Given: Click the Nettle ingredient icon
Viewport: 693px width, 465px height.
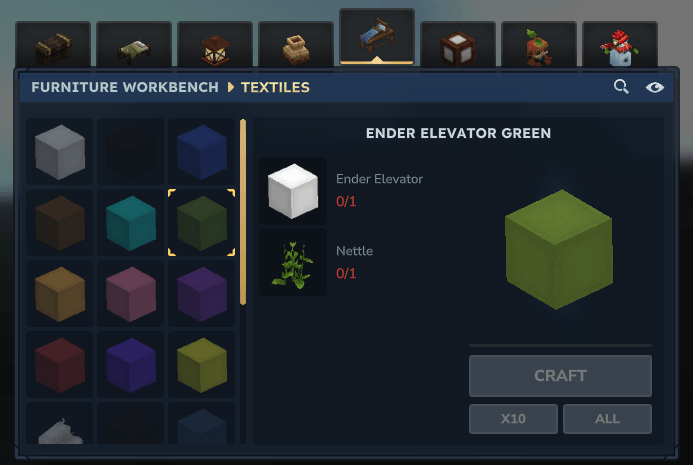Looking at the screenshot, I should (293, 263).
